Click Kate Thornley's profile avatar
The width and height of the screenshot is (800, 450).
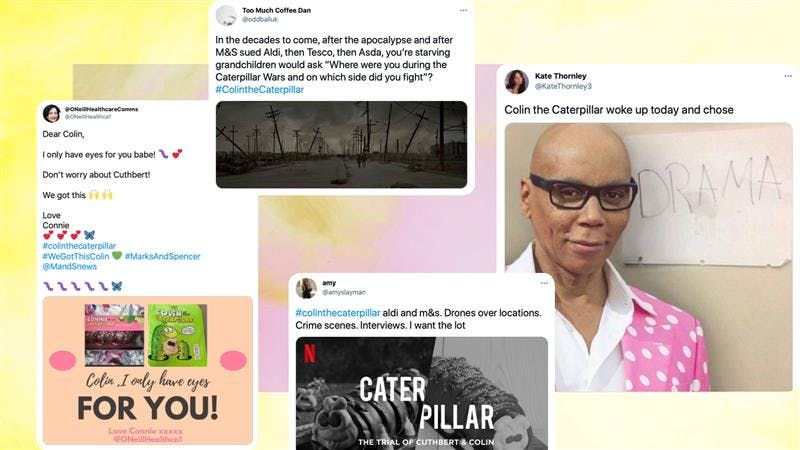(x=516, y=82)
